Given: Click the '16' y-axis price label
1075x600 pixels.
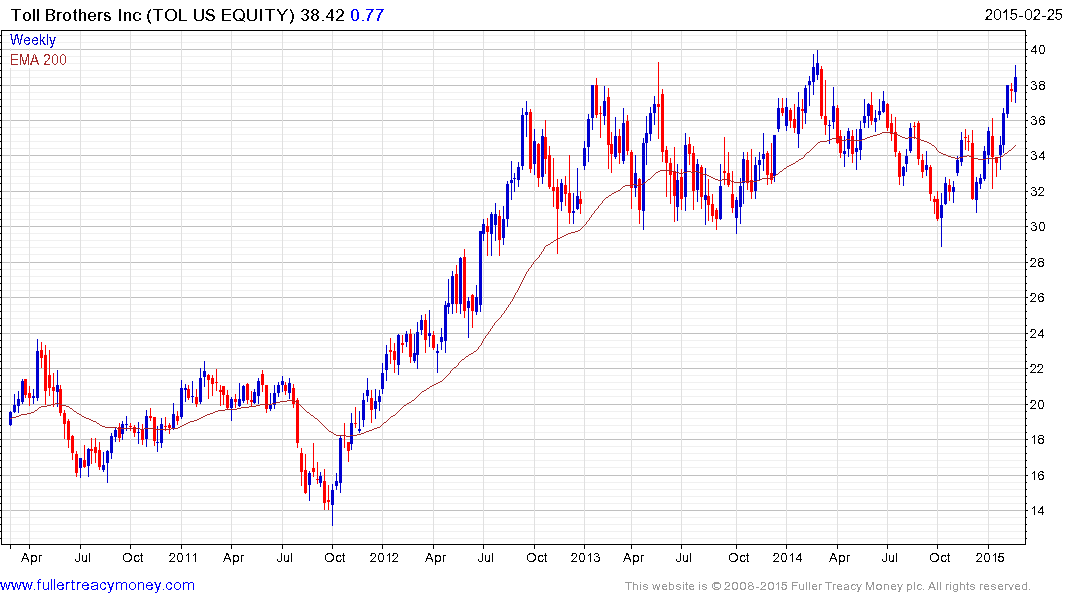Looking at the screenshot, I should pyautogui.click(x=1038, y=475).
